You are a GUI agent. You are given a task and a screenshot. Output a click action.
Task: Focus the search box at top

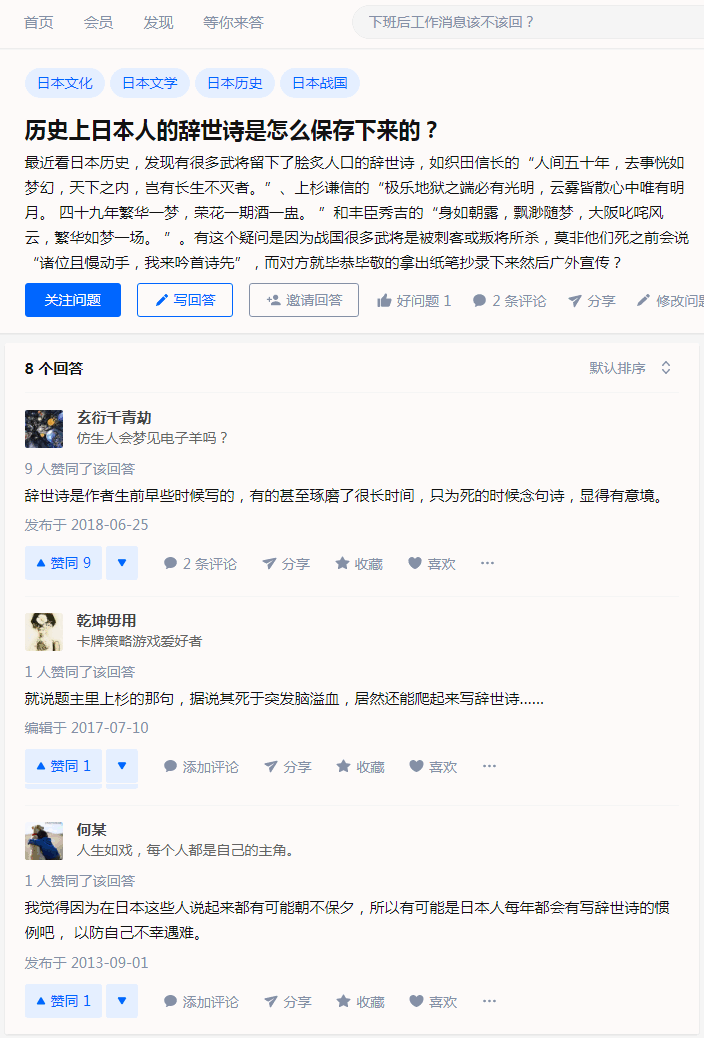point(528,23)
